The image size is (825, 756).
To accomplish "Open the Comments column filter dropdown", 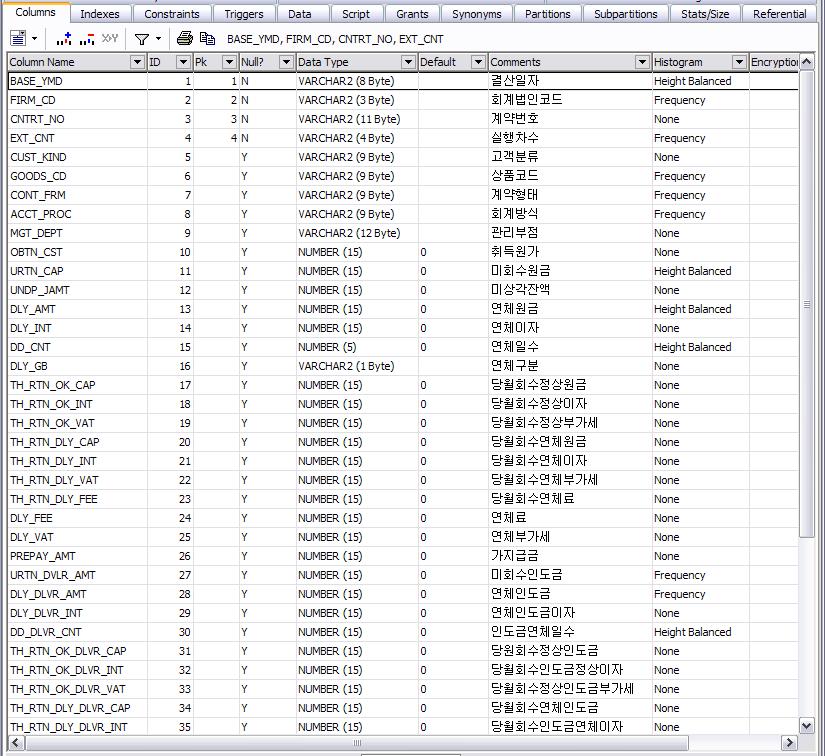I will click(x=642, y=62).
